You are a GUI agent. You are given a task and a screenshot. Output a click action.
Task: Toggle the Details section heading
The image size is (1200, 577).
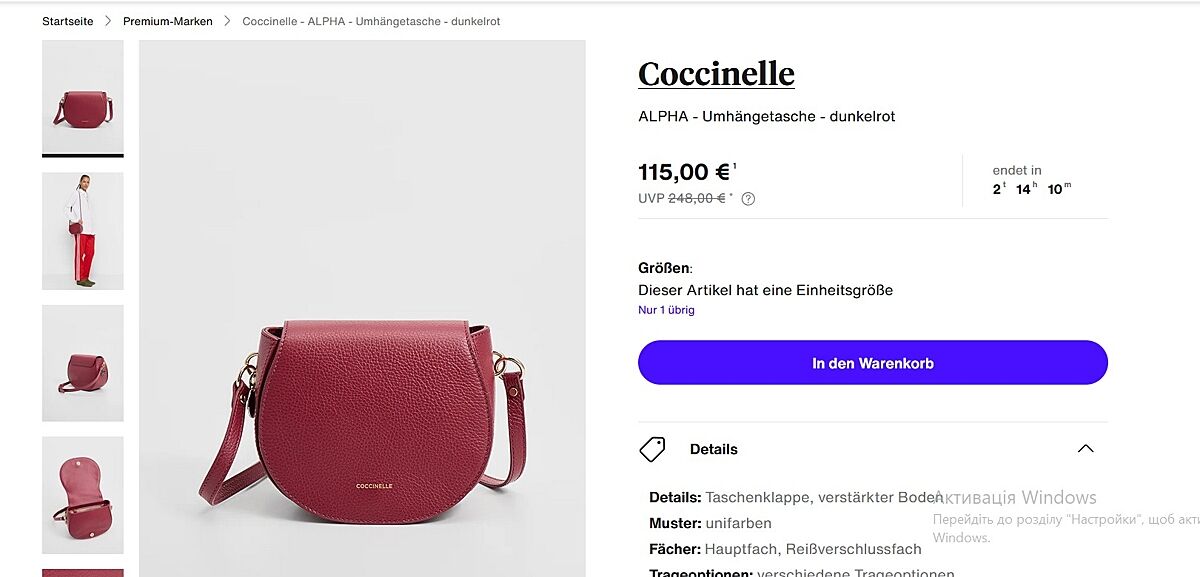(714, 449)
